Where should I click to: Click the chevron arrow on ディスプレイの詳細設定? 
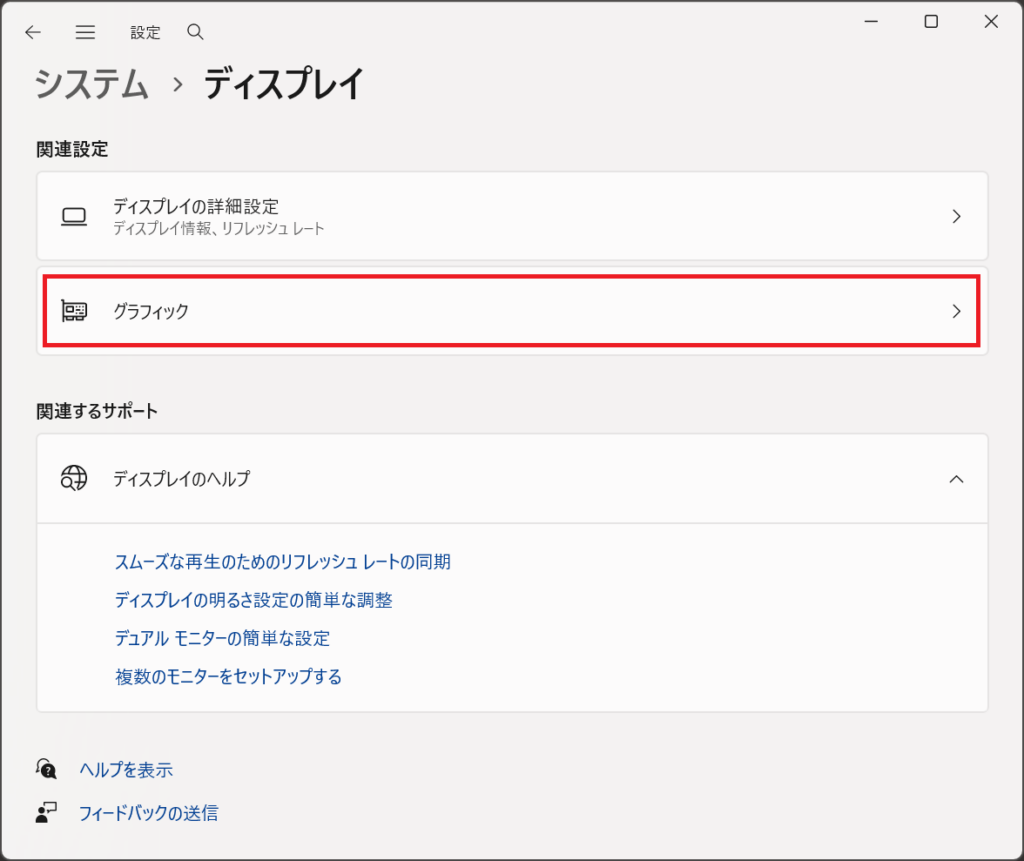(956, 216)
